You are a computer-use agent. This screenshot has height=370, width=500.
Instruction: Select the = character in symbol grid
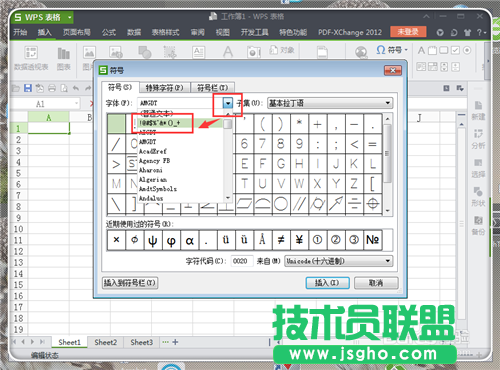tap(372, 144)
